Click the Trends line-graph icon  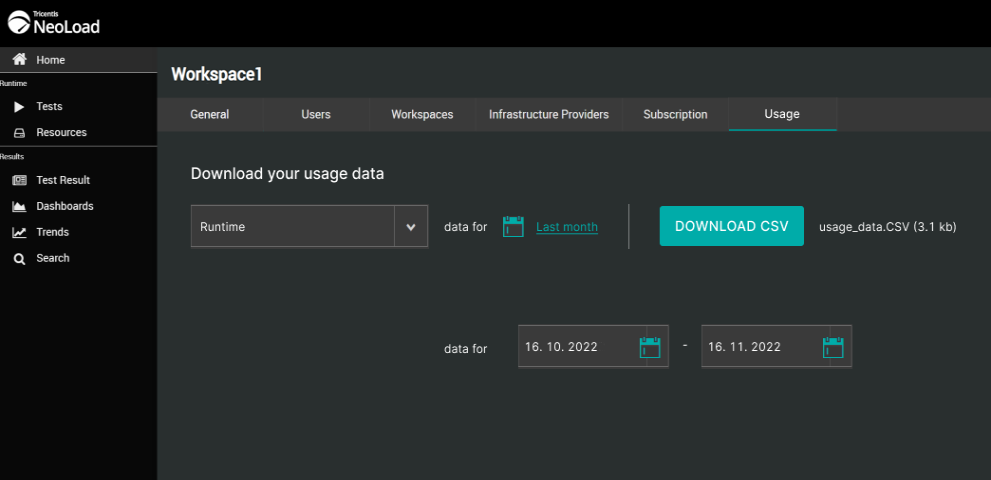click(19, 232)
